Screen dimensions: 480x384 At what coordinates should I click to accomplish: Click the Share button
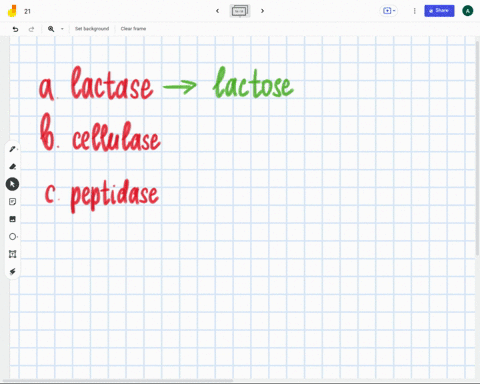(x=439, y=11)
